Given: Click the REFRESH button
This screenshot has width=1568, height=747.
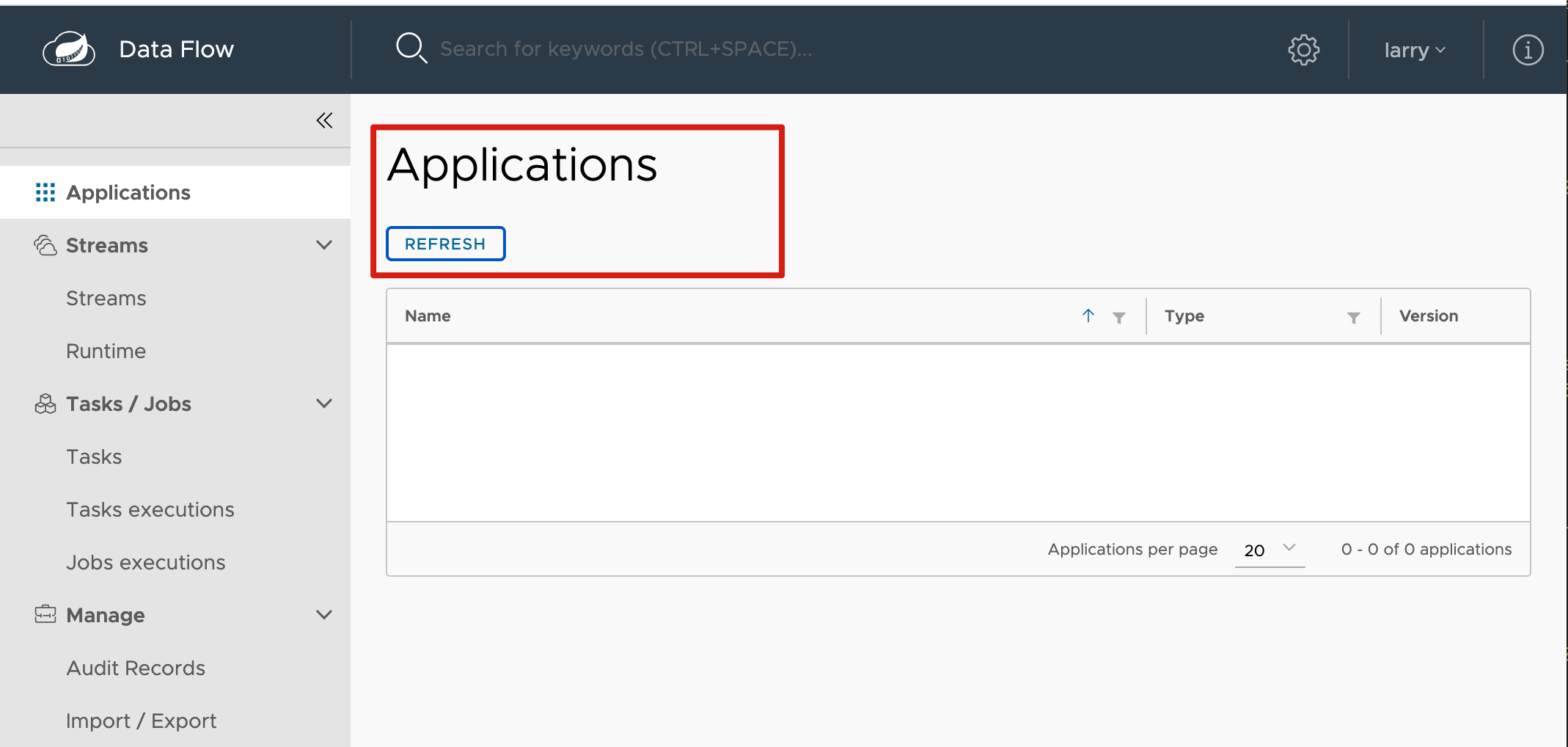Looking at the screenshot, I should coord(445,244).
